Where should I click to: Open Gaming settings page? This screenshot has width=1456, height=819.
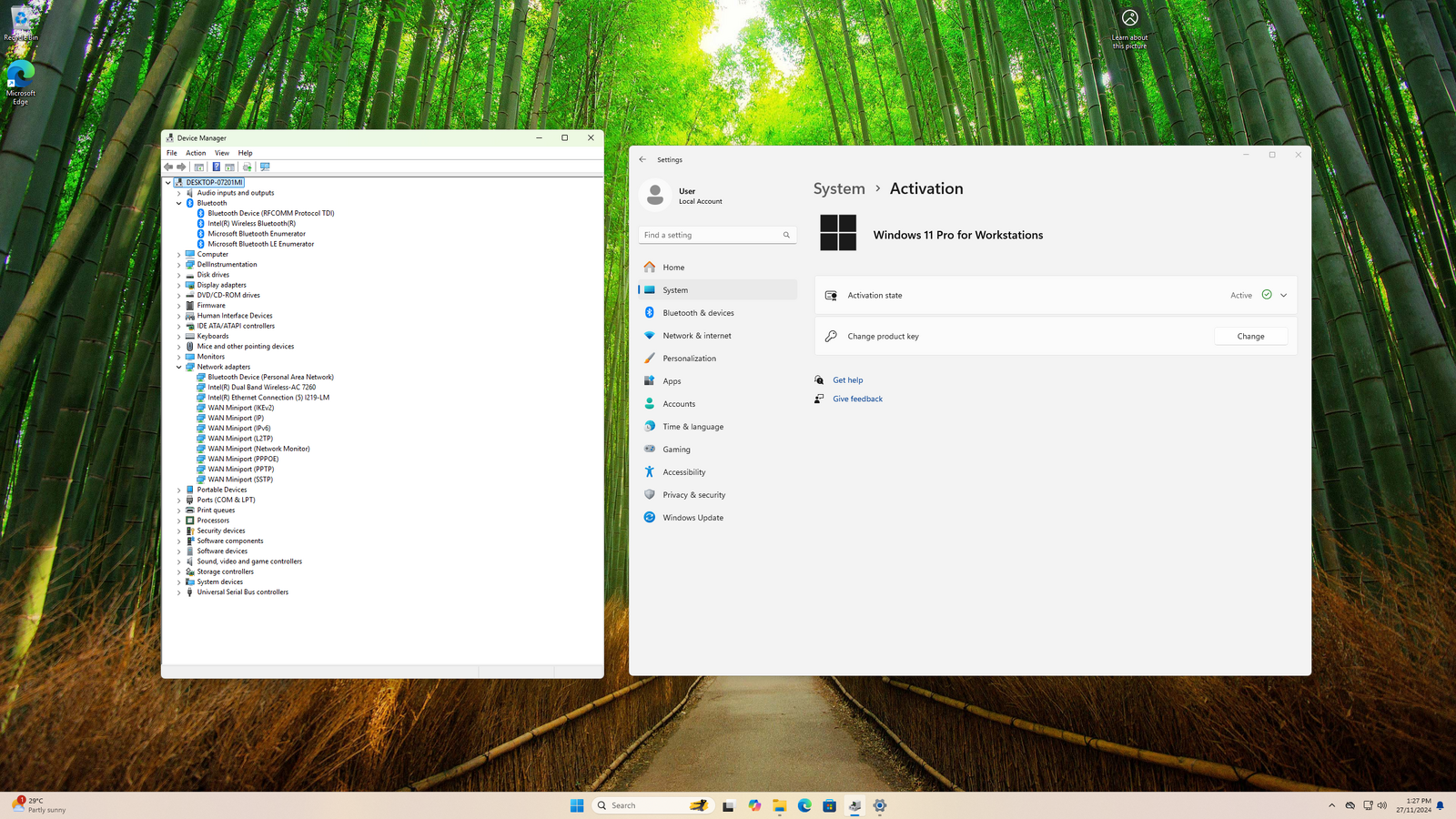[718, 450]
